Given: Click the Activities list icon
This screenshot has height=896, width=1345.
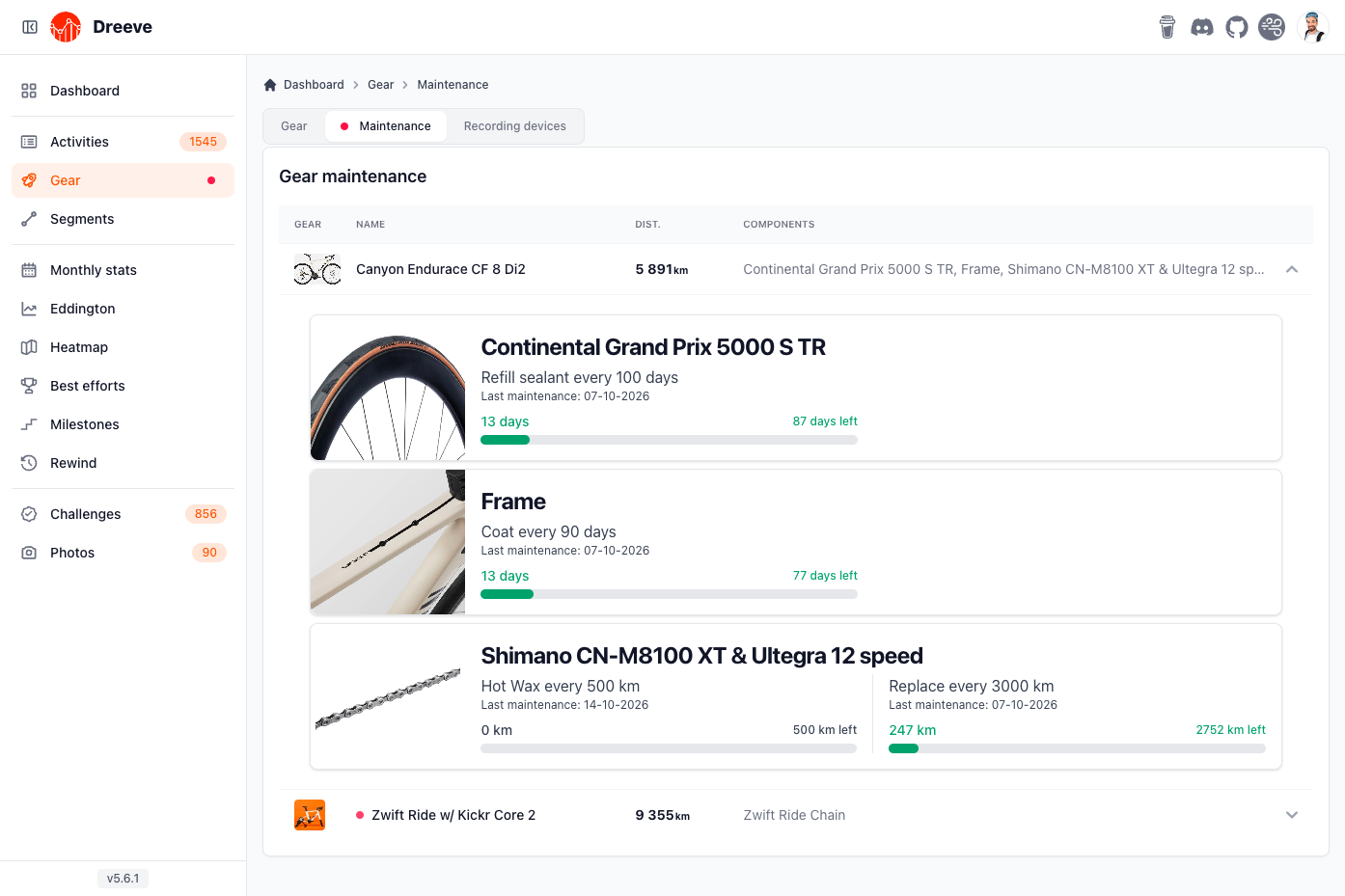Looking at the screenshot, I should tap(29, 142).
